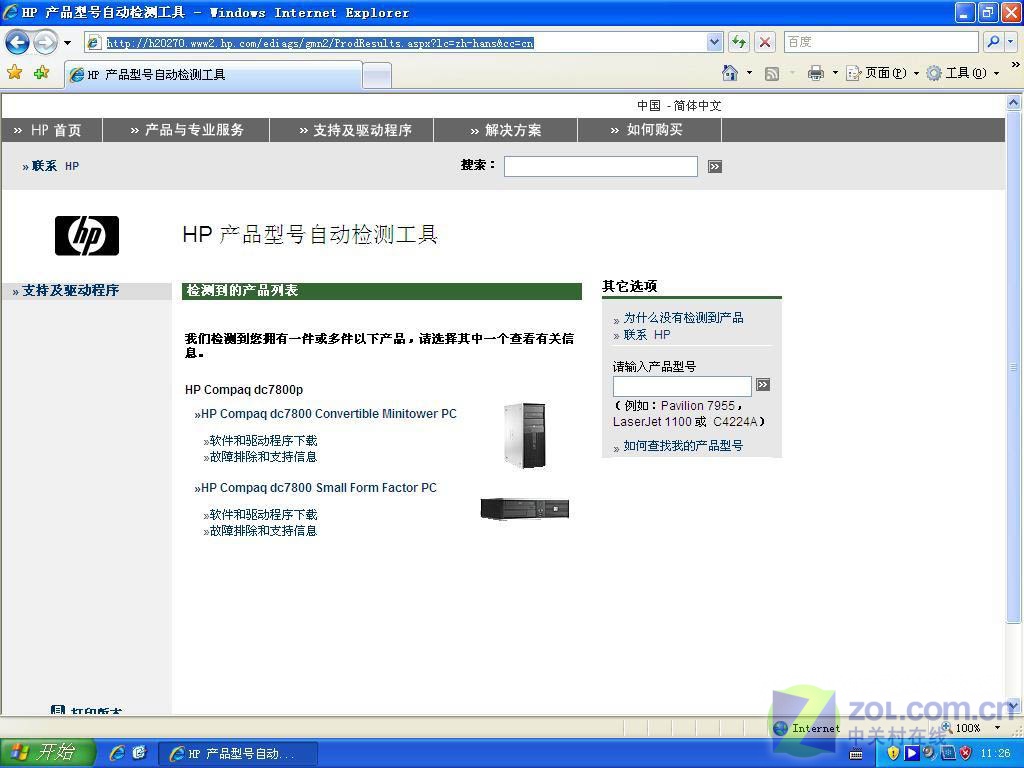Open 产品与专业服务 navigation item
The image size is (1024, 768).
point(187,130)
